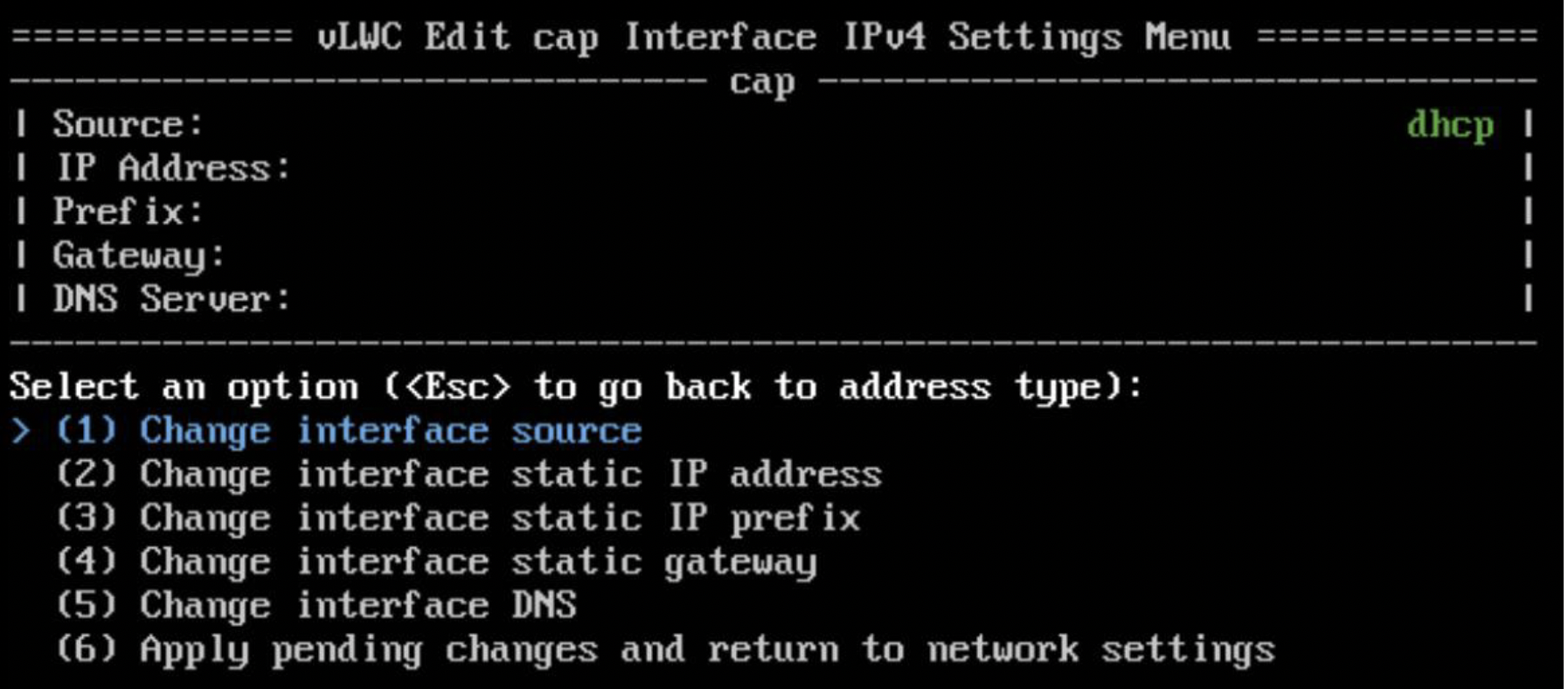1568x689 pixels.
Task: Select option 5 Change interface DNS
Action: tap(316, 605)
